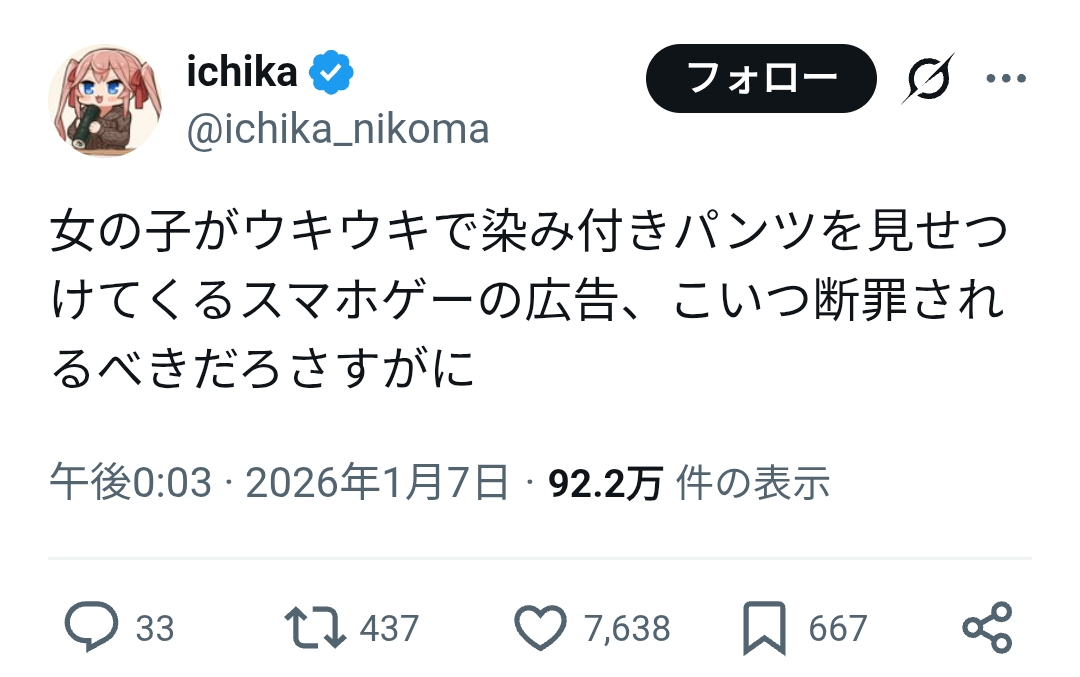Click the display name ichika
Image resolution: width=1080 pixels, height=677 pixels.
[242, 72]
